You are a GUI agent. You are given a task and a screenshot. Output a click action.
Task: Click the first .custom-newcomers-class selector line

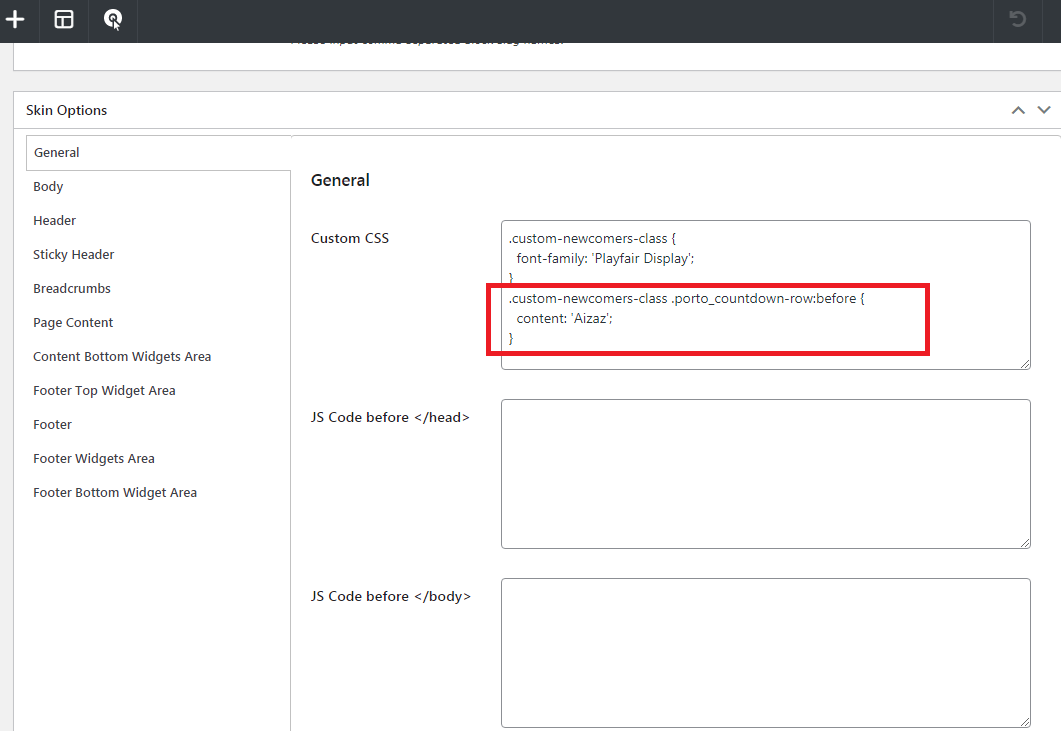(x=592, y=239)
